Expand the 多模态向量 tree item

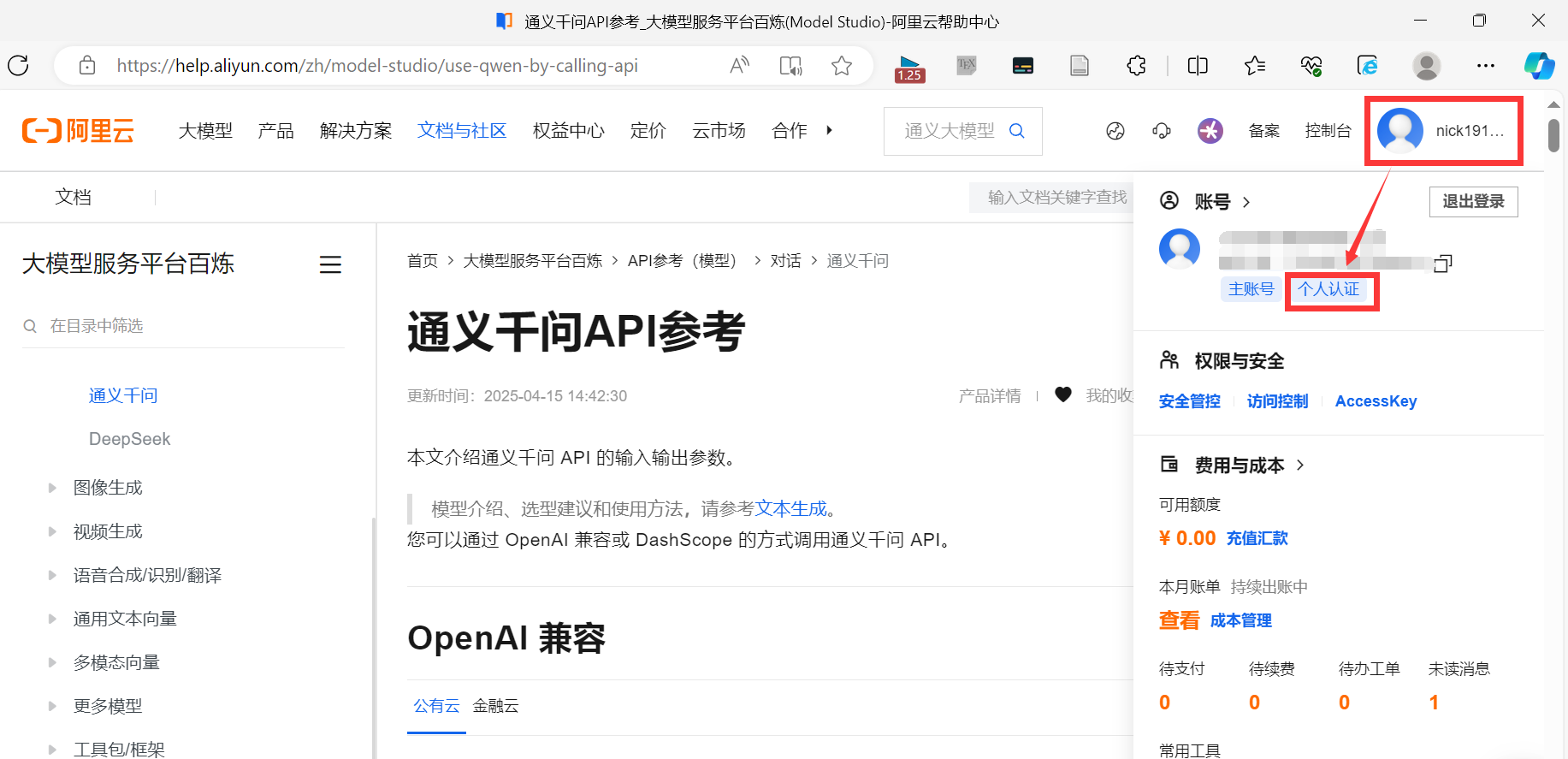tap(52, 662)
